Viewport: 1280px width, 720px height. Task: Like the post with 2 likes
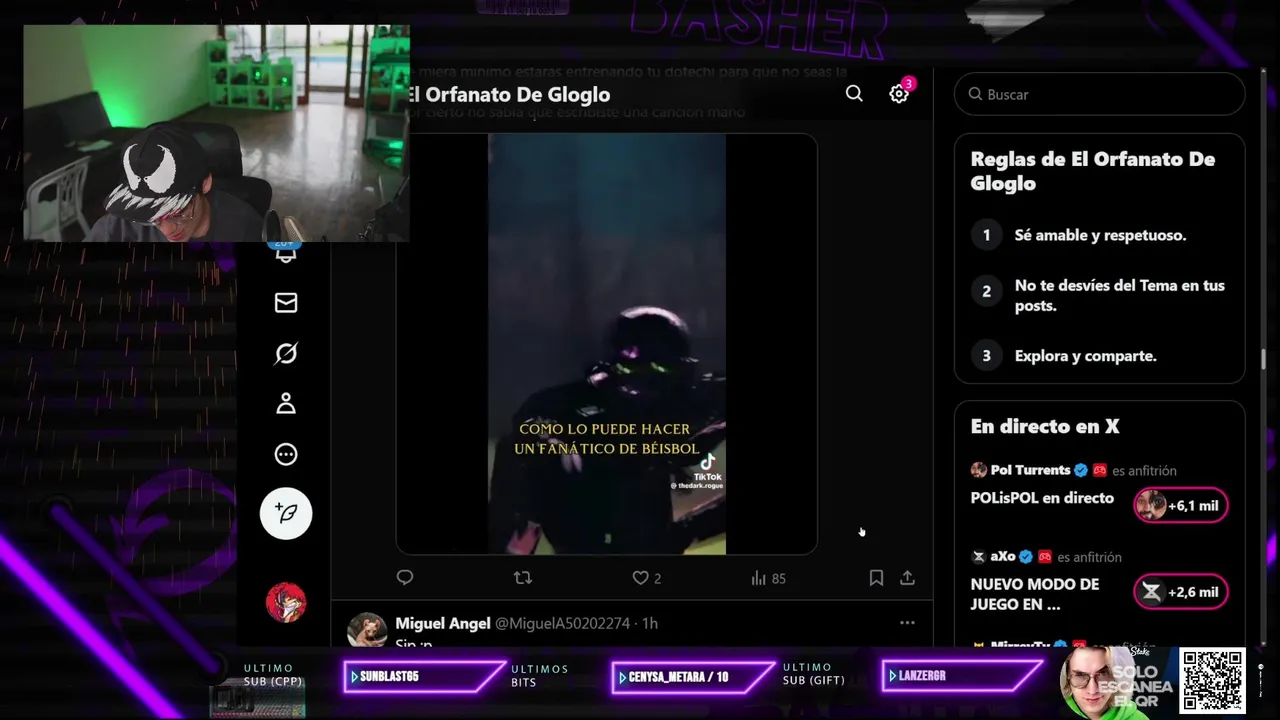tap(647, 578)
